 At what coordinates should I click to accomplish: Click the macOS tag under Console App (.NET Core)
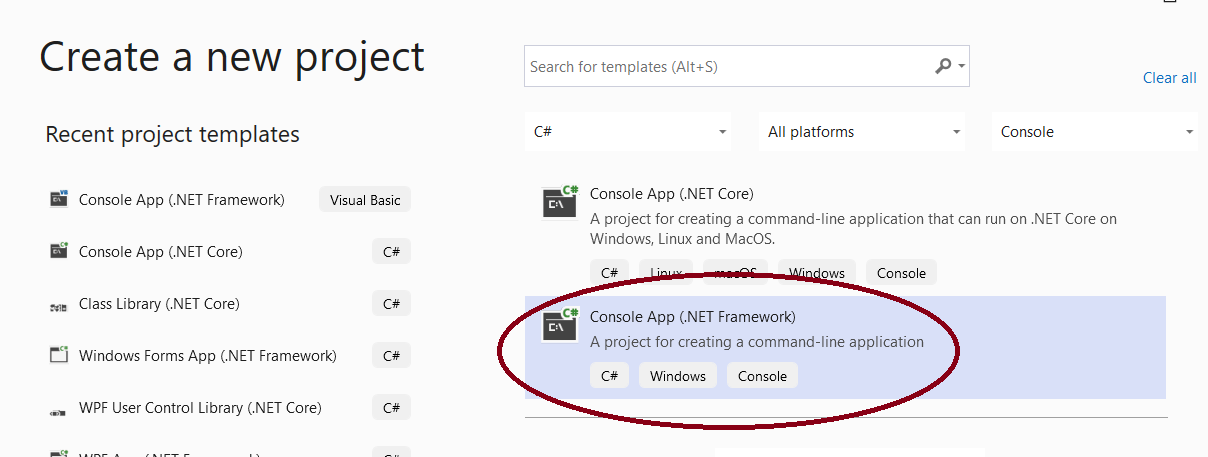[735, 273]
